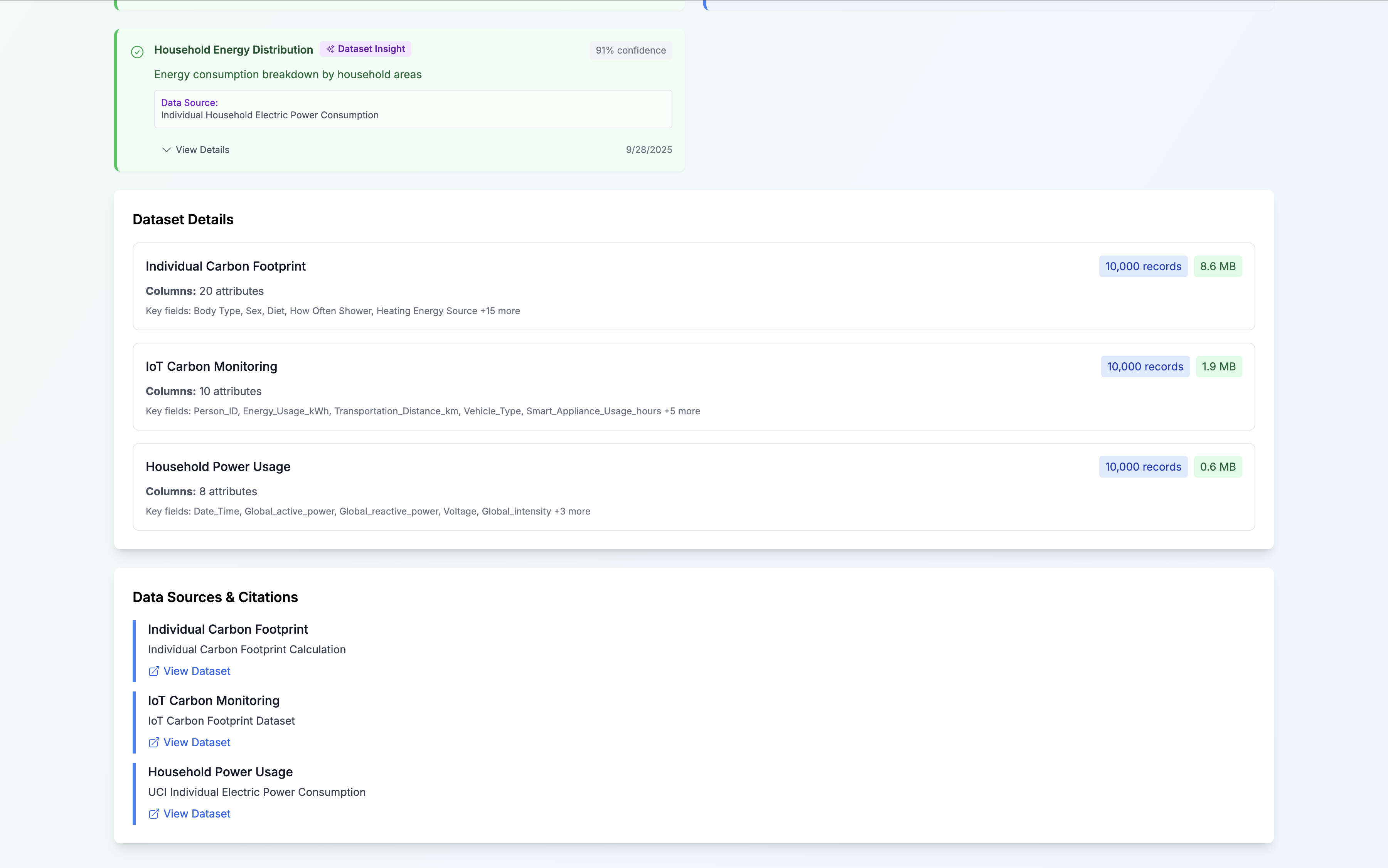Click the 8.6 MB size badge

1218,266
